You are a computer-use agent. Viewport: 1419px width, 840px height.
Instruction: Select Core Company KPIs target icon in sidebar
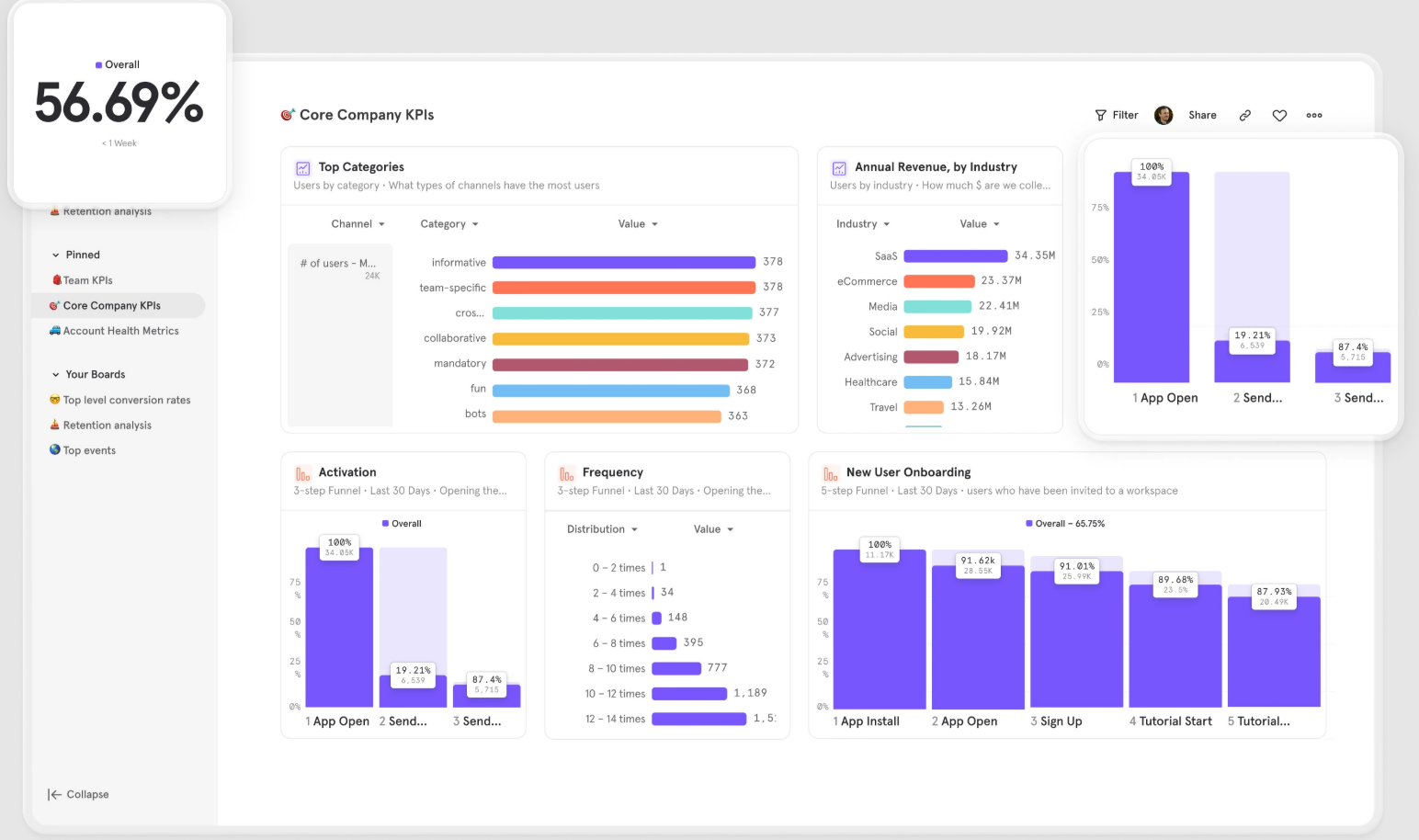pyautogui.click(x=54, y=305)
